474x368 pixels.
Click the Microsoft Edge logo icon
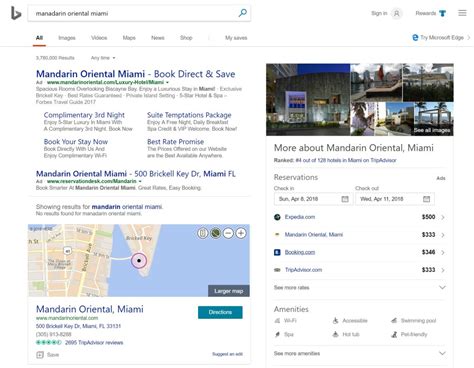coord(415,37)
